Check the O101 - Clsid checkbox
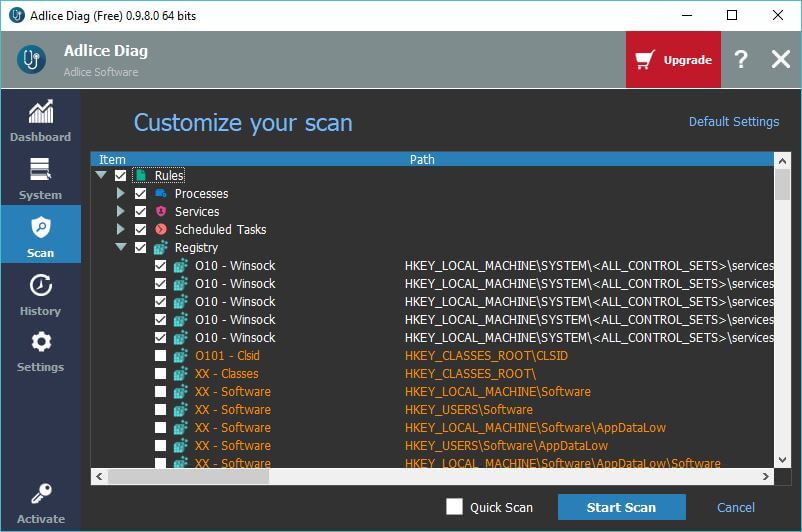The width and height of the screenshot is (802, 532). click(160, 356)
